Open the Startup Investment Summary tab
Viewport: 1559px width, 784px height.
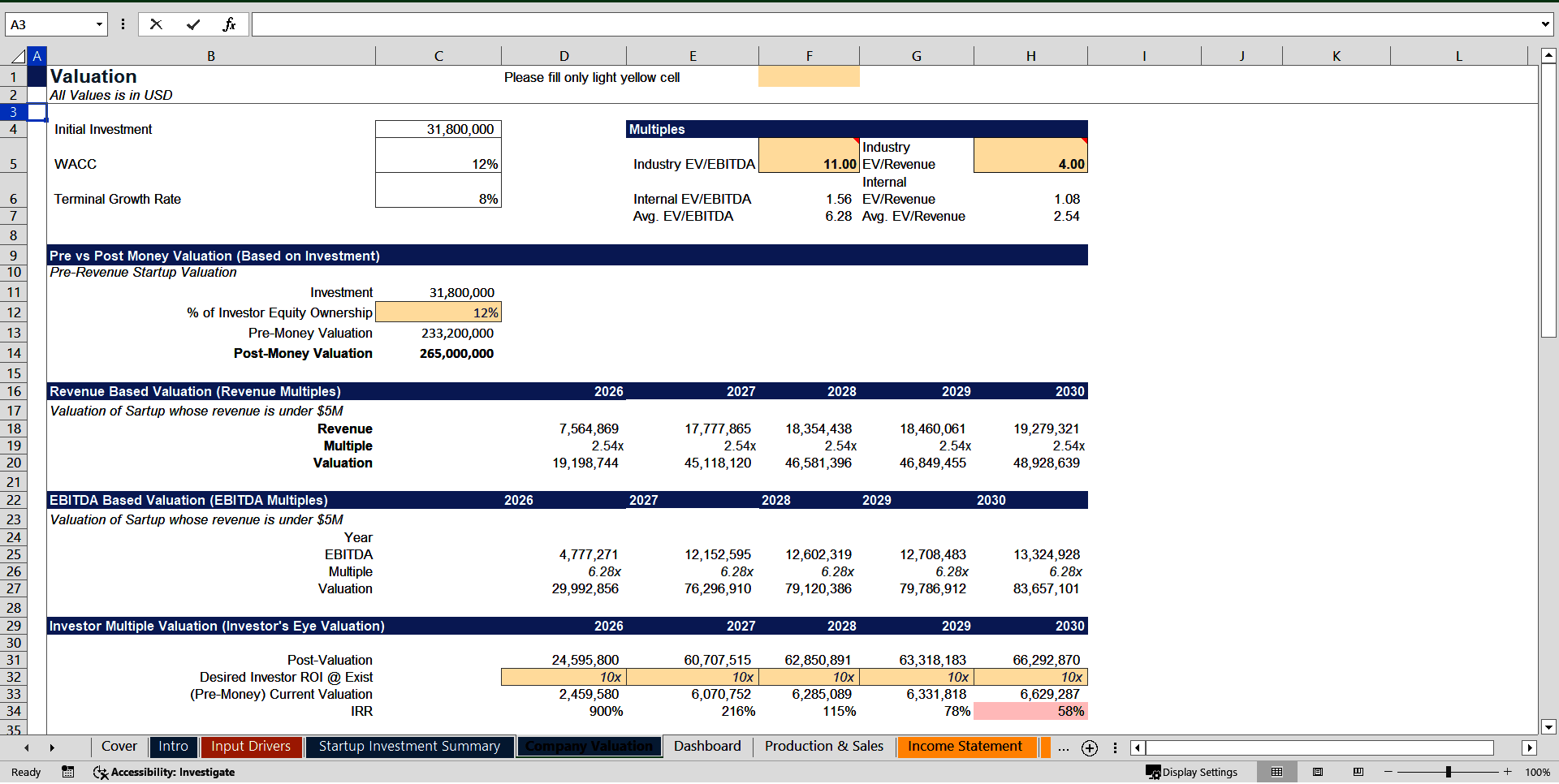coord(409,747)
